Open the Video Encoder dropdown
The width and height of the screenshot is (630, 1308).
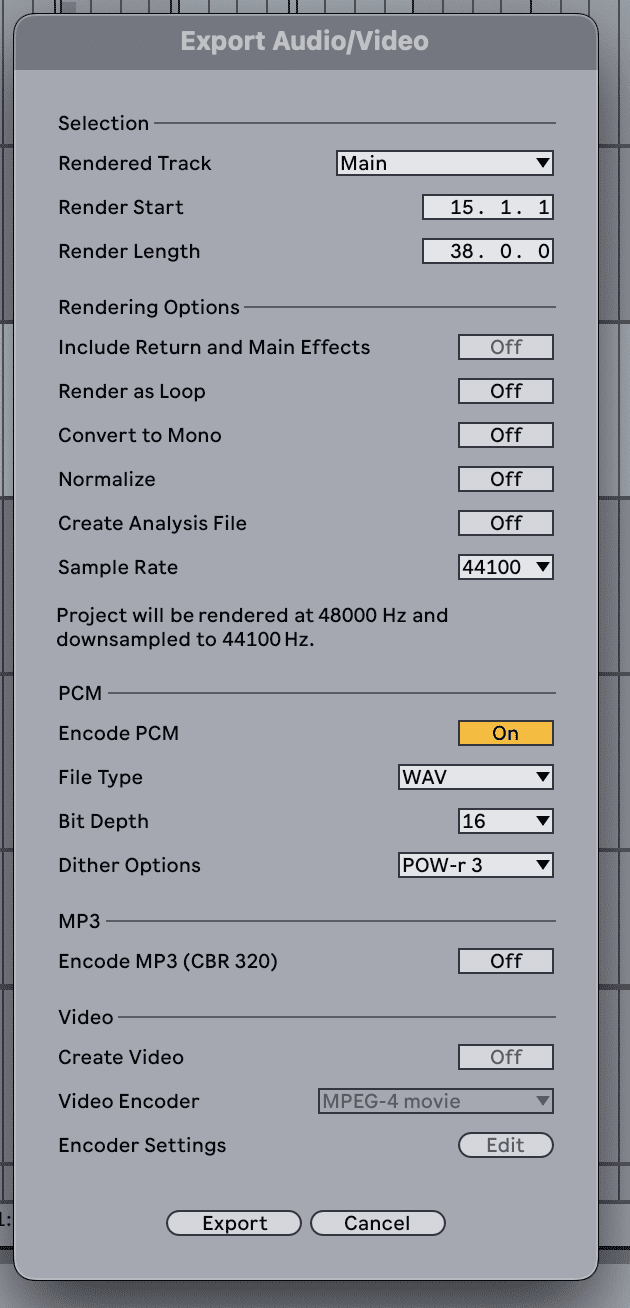435,1101
